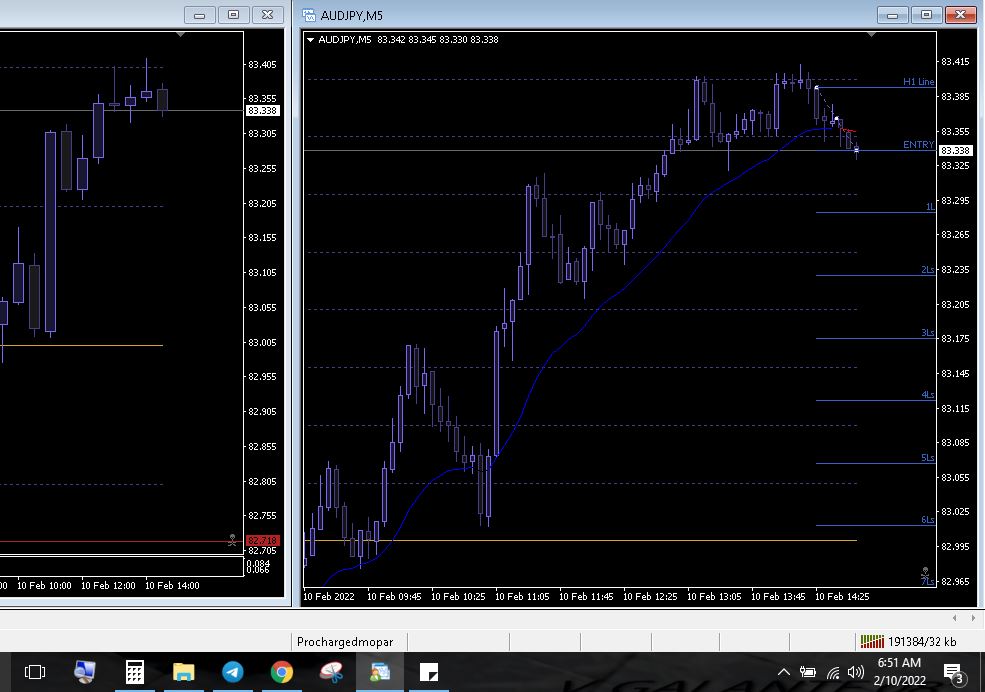Open the AUDJPY,M5 one-click trading arrow
Image resolution: width=985 pixels, height=692 pixels.
(310, 40)
